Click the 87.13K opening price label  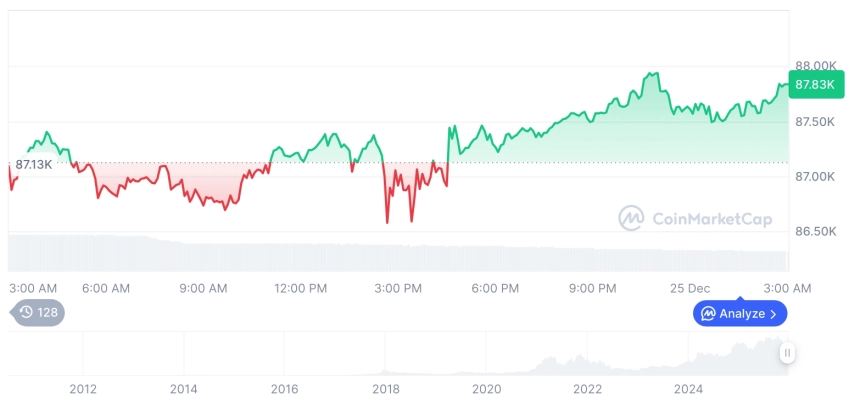tap(33, 164)
